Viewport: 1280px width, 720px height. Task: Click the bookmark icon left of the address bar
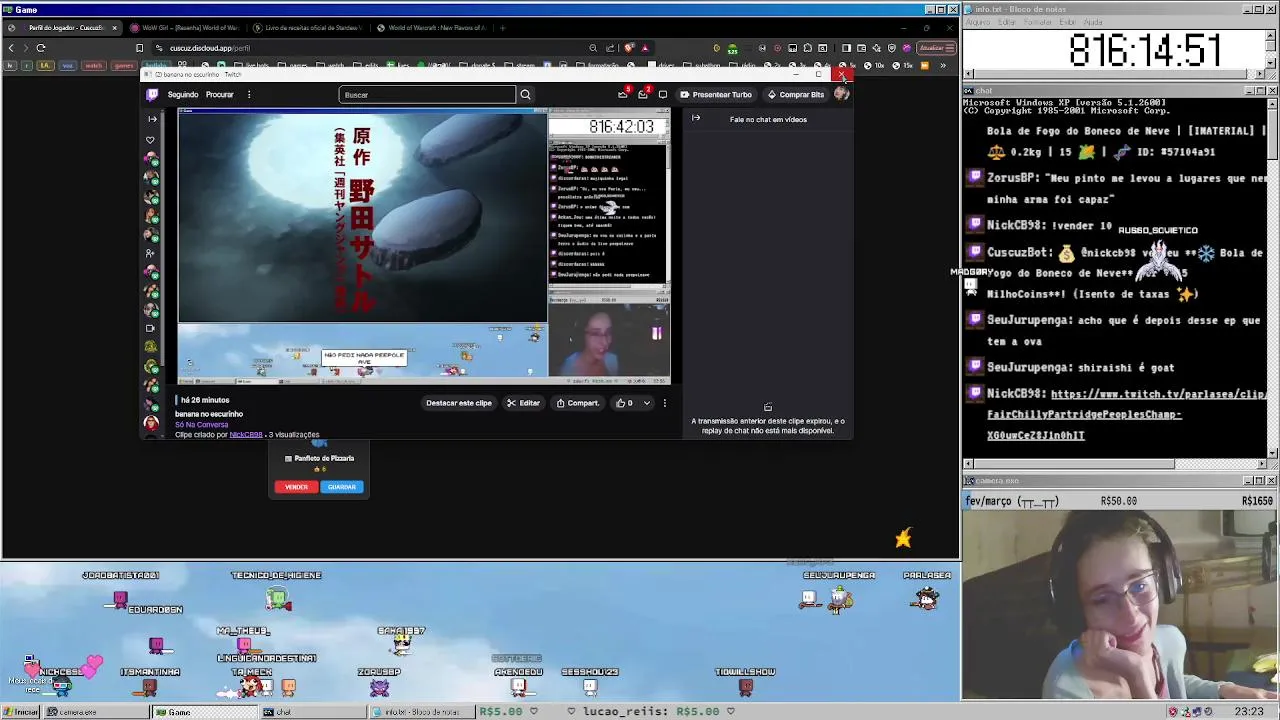pos(139,48)
